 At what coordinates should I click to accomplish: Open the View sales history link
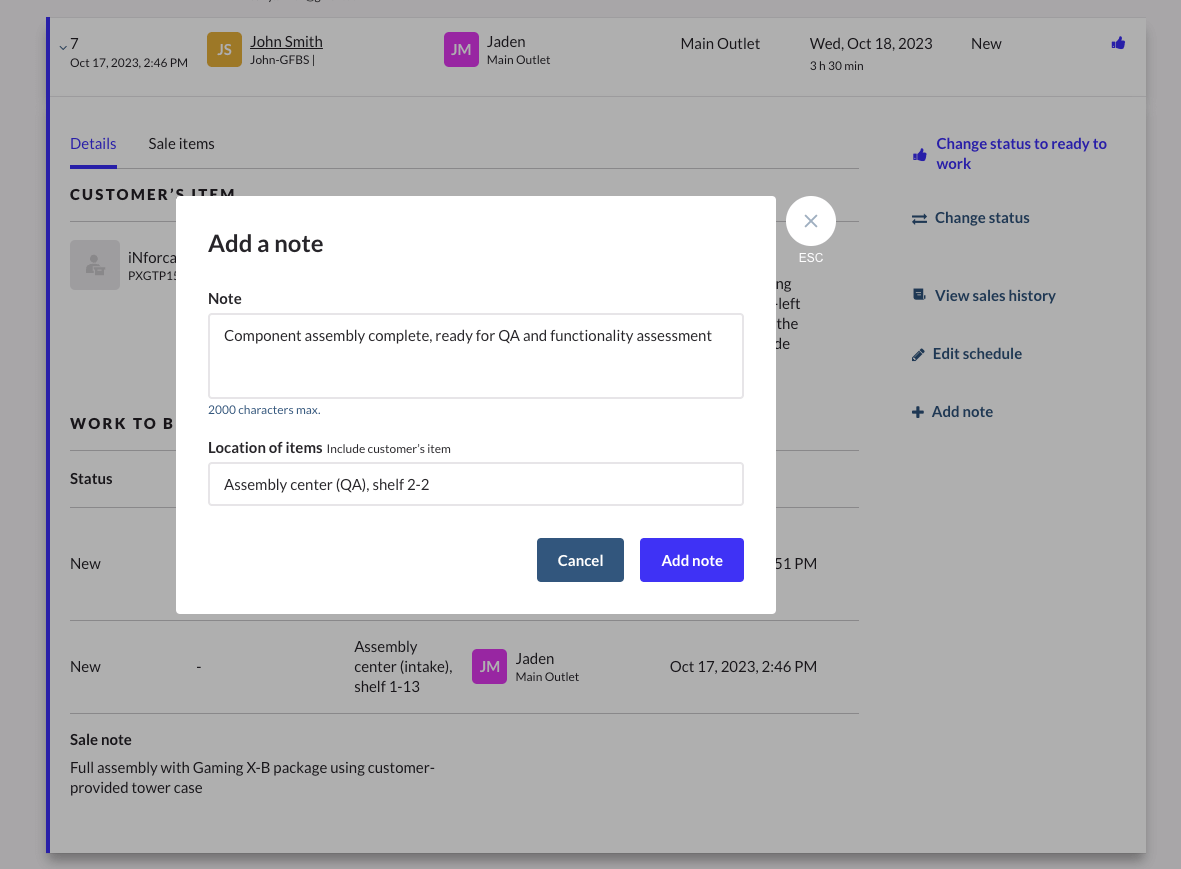(994, 296)
